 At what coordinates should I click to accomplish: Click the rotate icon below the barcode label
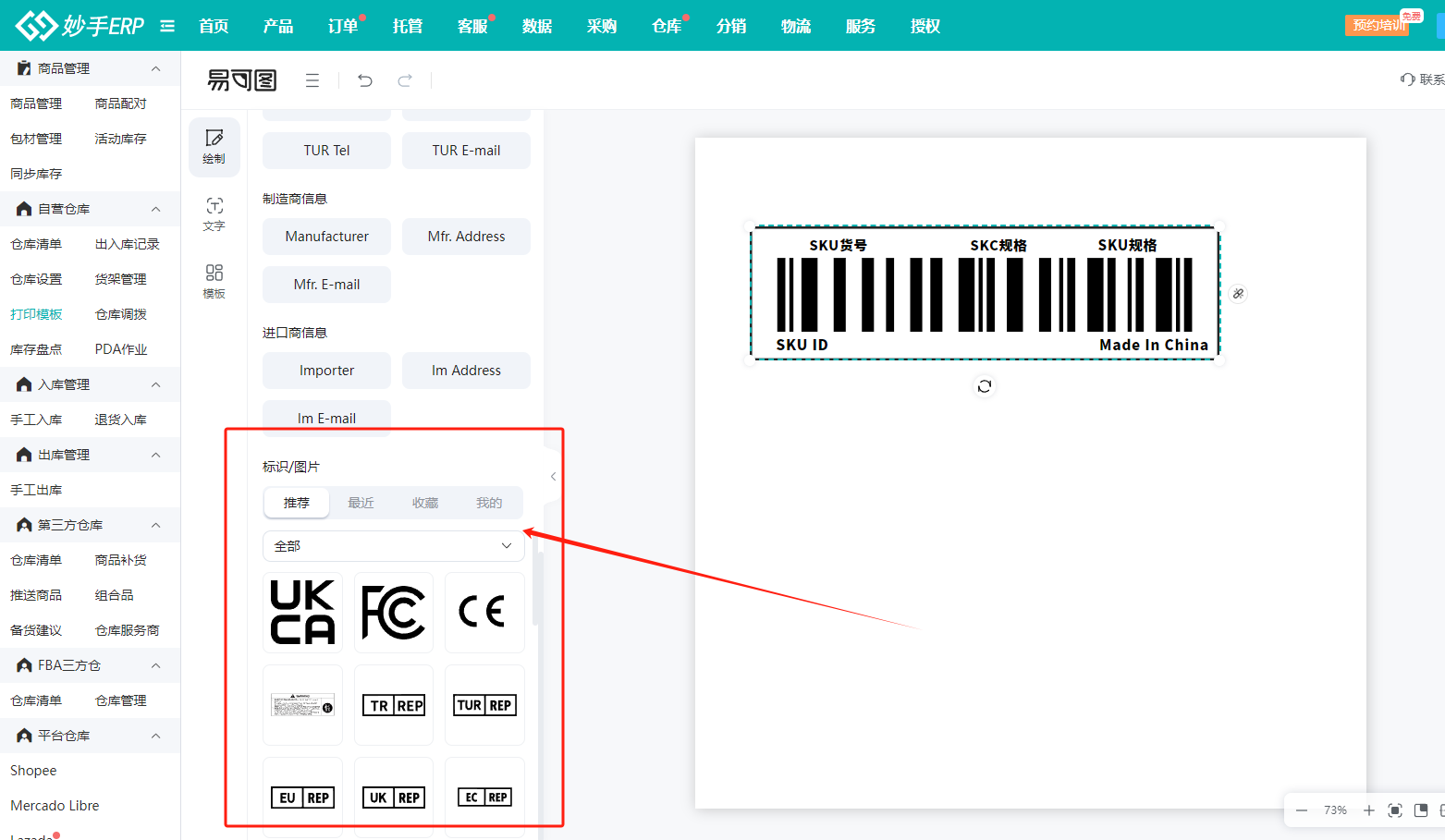[985, 386]
